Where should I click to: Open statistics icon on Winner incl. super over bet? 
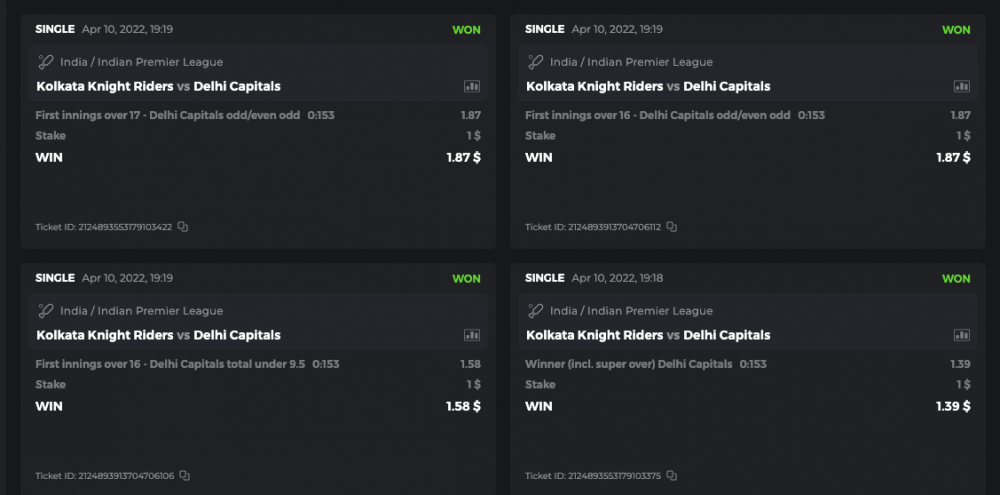pyautogui.click(x=962, y=336)
